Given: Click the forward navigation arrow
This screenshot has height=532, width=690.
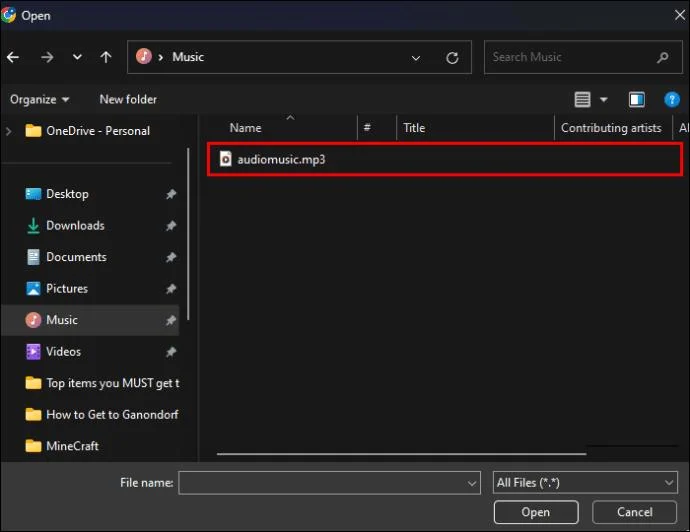Looking at the screenshot, I should 47,57.
